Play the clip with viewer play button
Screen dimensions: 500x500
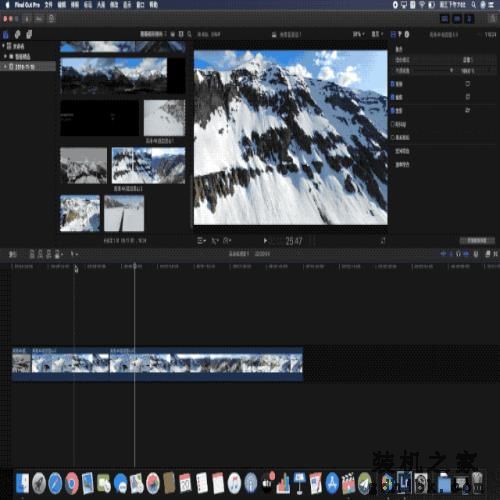pos(265,241)
